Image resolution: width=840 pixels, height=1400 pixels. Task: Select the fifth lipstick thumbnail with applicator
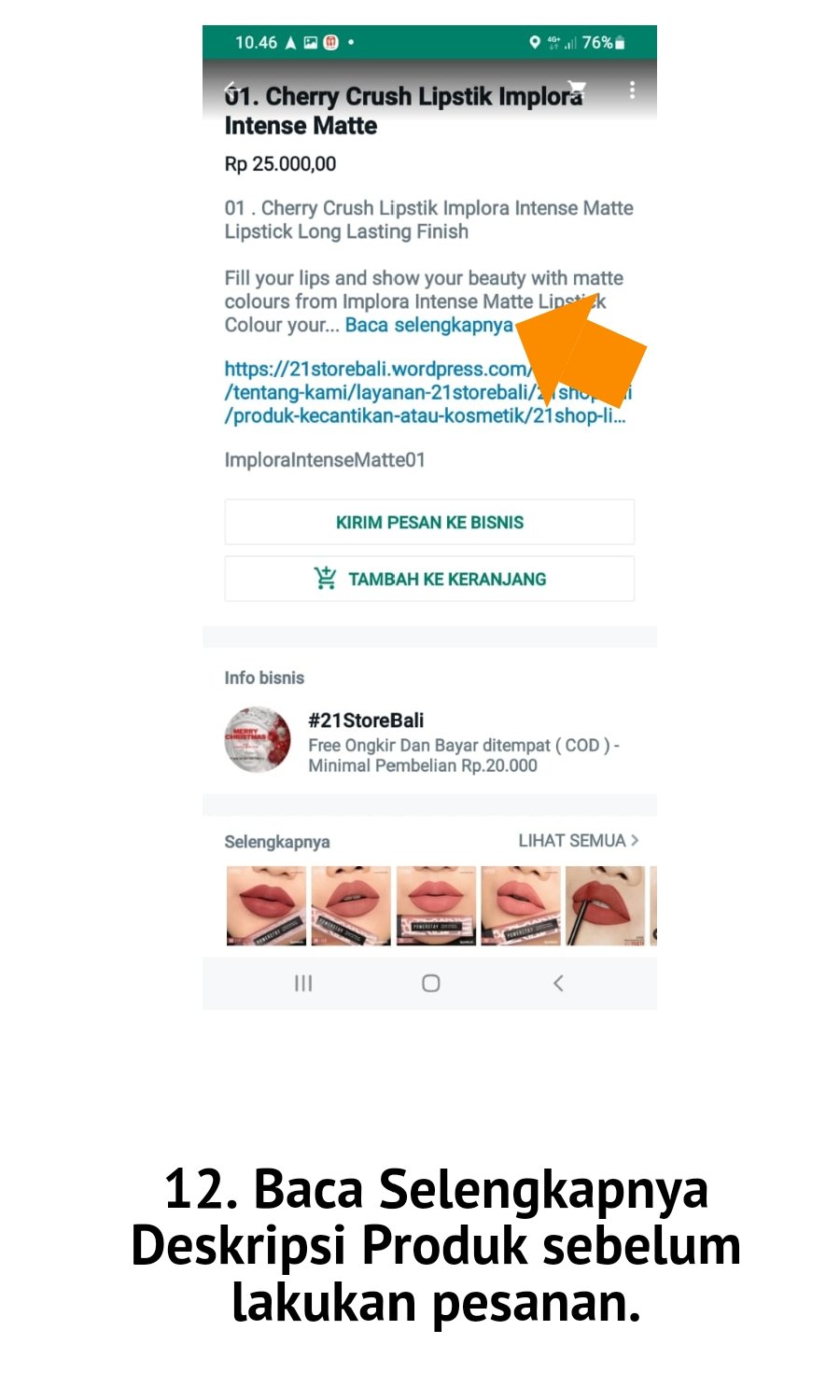pos(605,905)
